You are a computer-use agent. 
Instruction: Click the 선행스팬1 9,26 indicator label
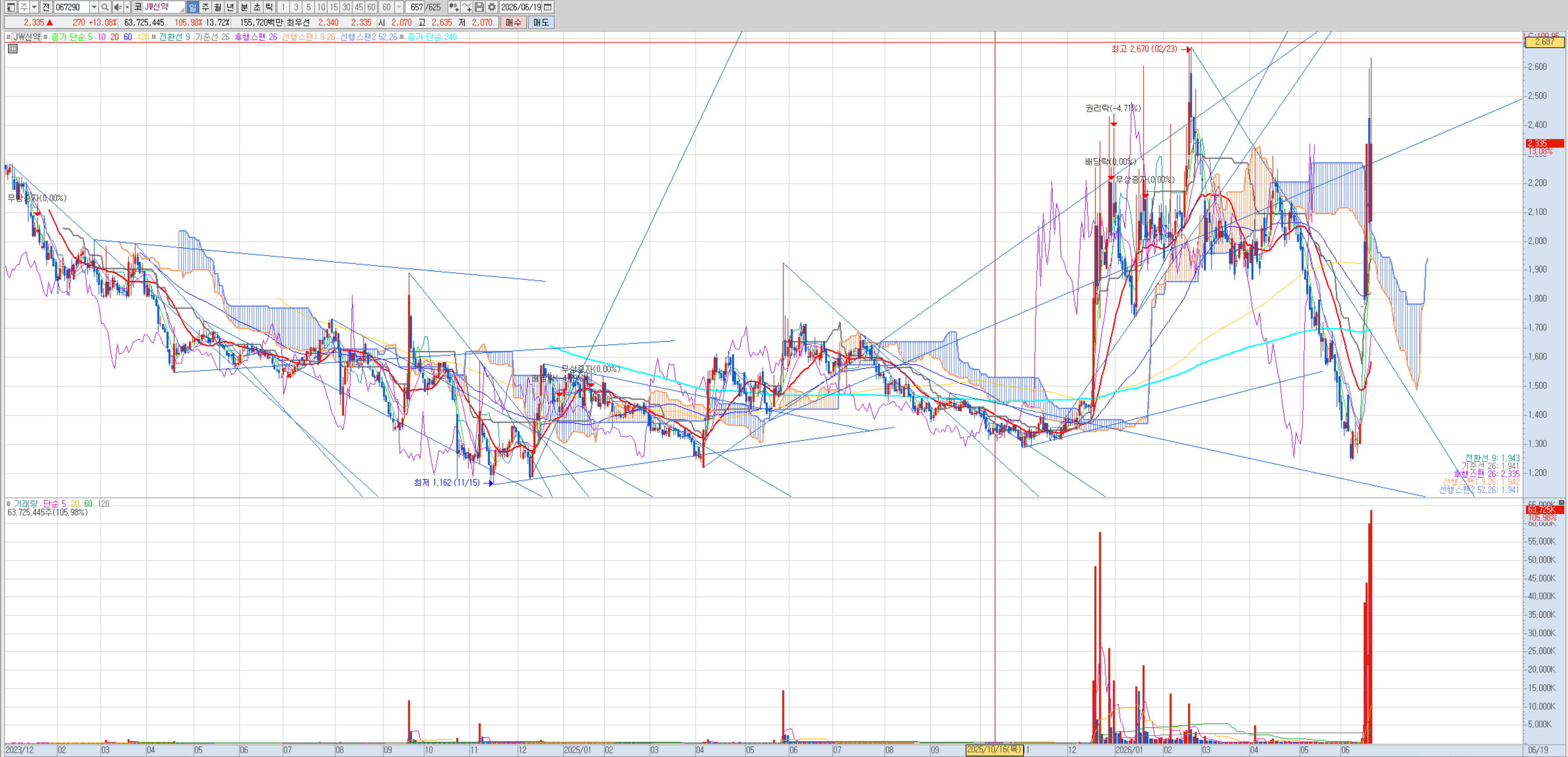[308, 37]
